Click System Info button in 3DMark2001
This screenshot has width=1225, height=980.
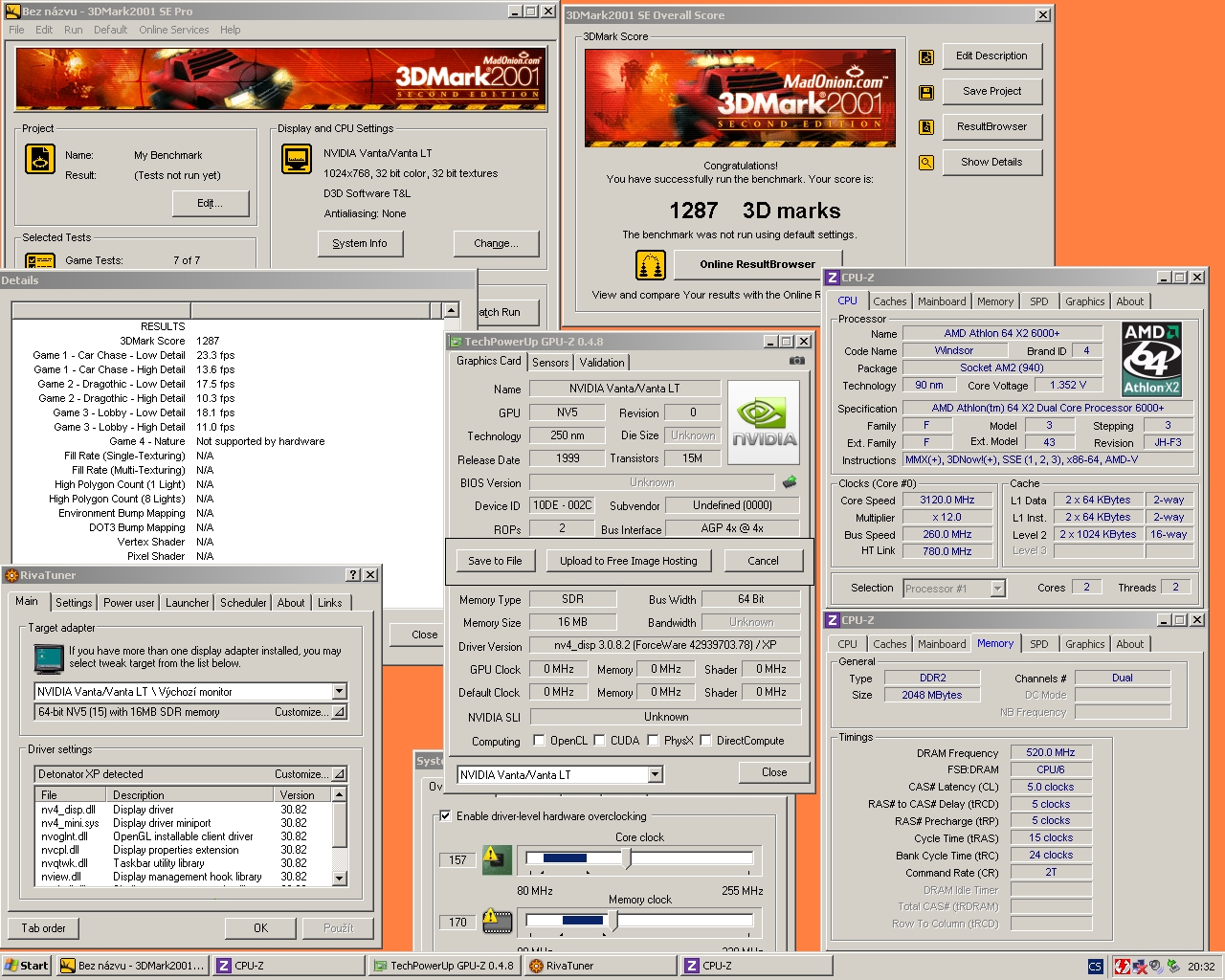(x=360, y=243)
